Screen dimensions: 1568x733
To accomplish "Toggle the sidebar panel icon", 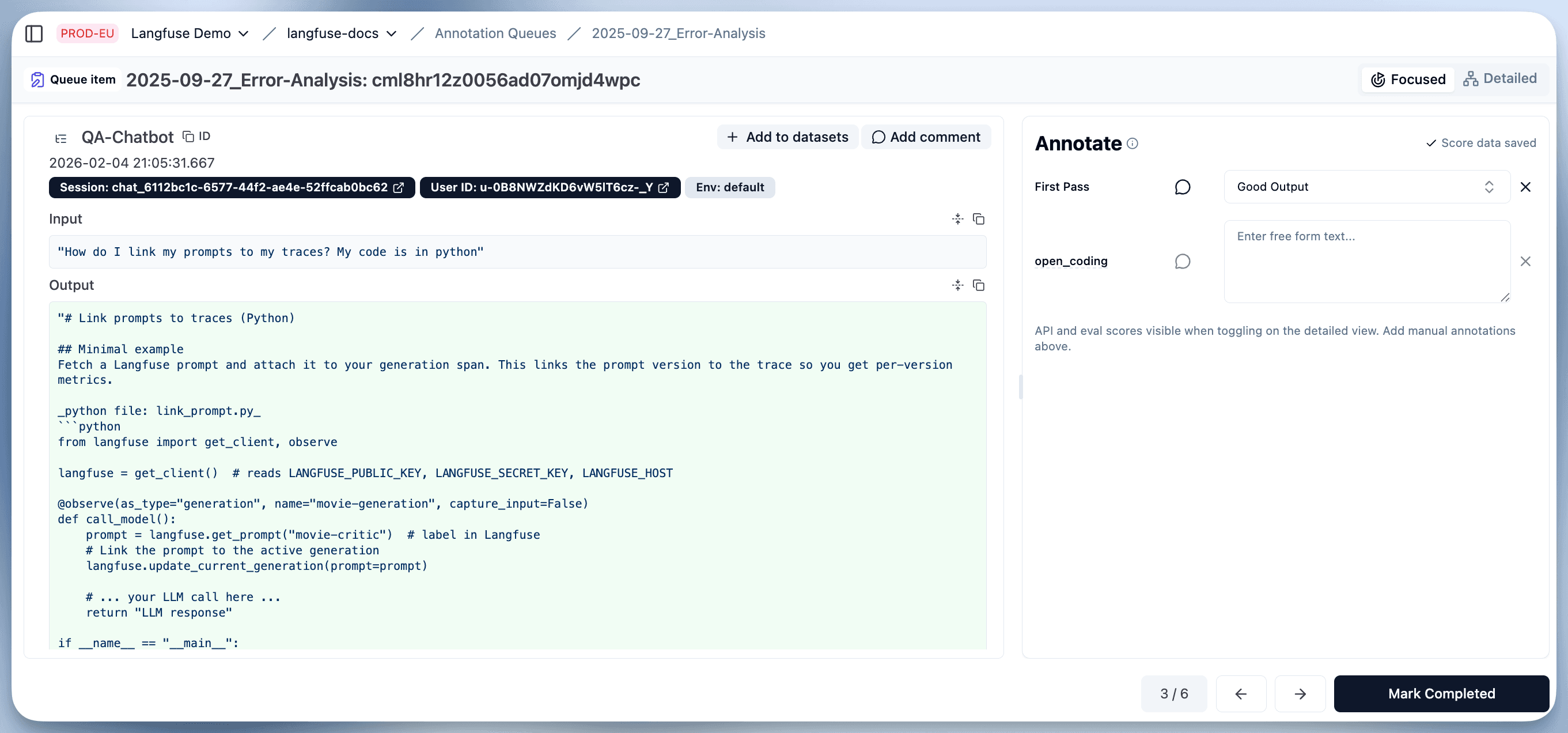I will [x=34, y=33].
